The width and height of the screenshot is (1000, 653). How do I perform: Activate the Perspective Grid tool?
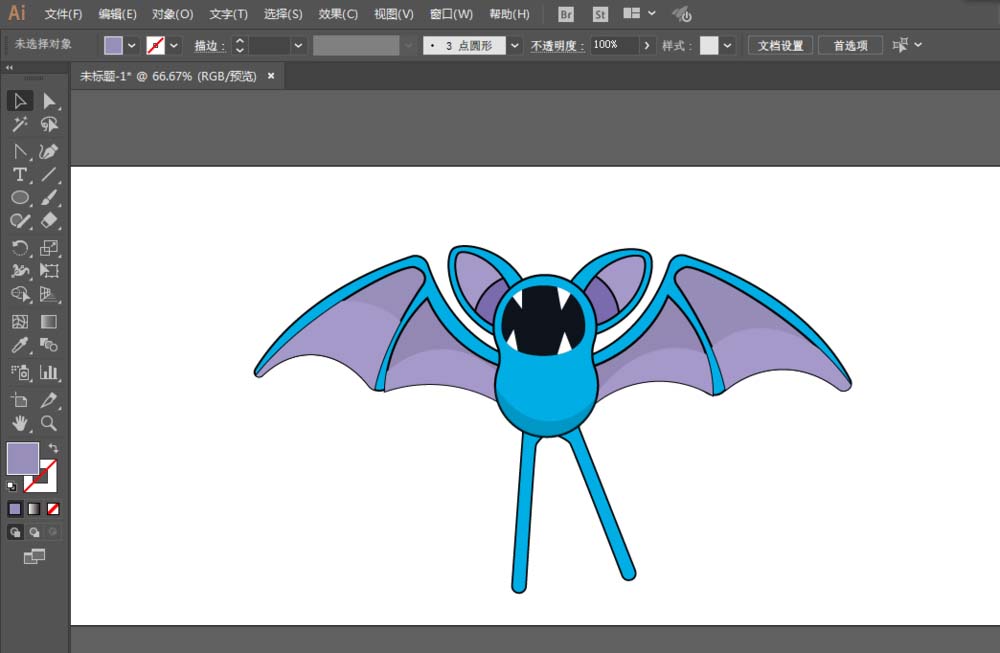tap(49, 294)
